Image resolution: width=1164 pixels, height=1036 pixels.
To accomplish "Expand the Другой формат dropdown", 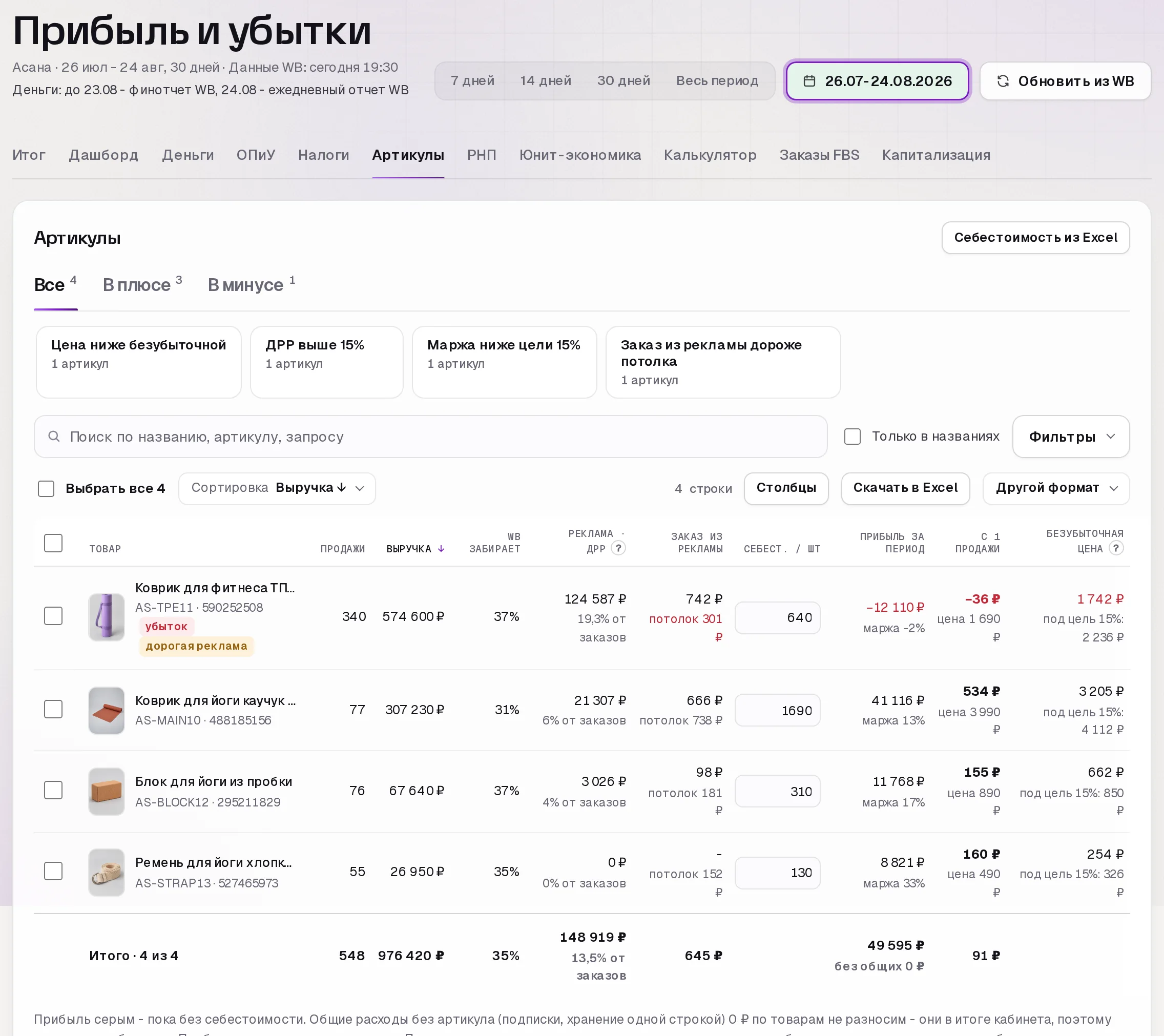I will [x=1056, y=488].
